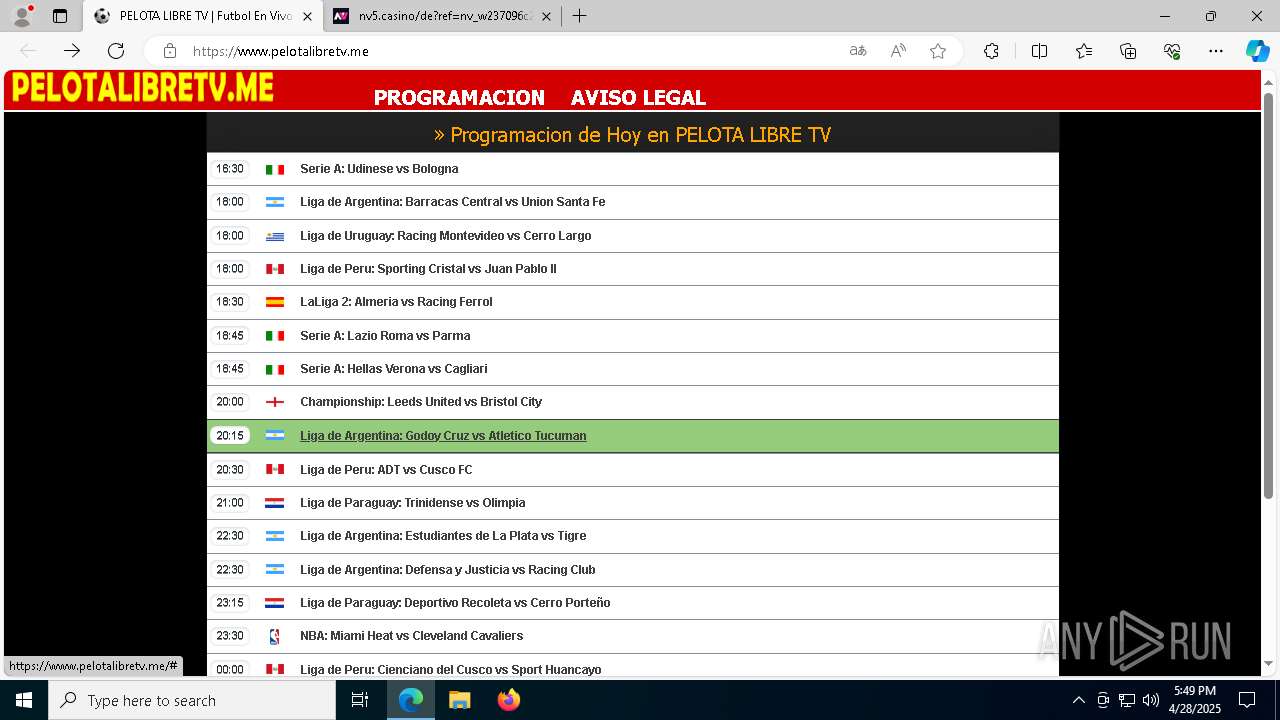Image resolution: width=1280 pixels, height=720 pixels.
Task: Open the Windows Start menu
Action: point(24,700)
